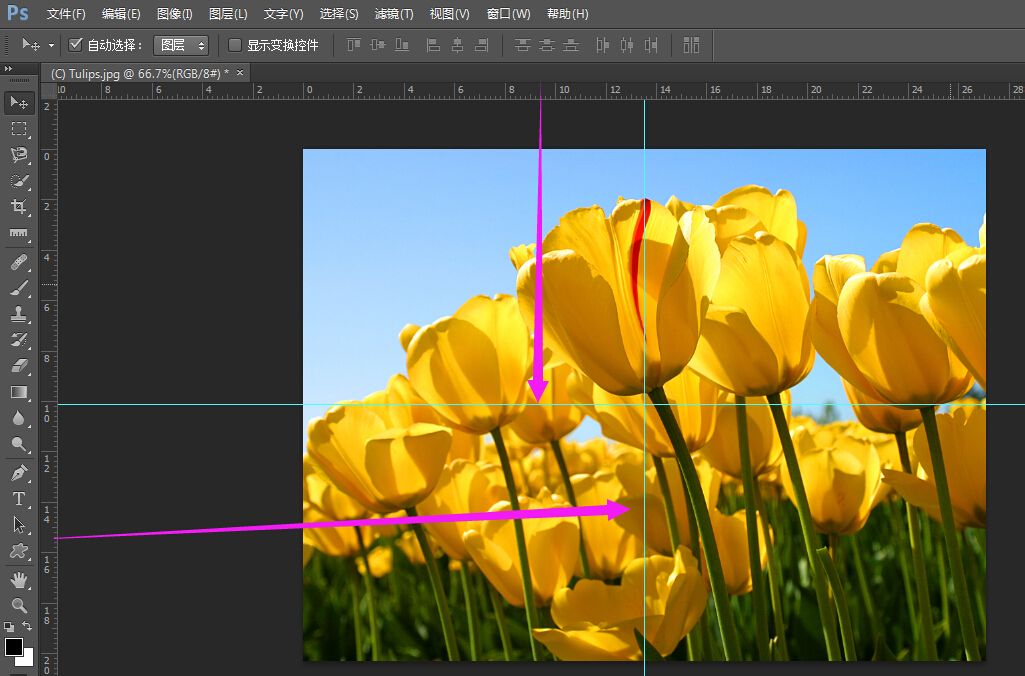Reset to default foreground and background colors
The image size is (1025, 676).
(x=8, y=626)
